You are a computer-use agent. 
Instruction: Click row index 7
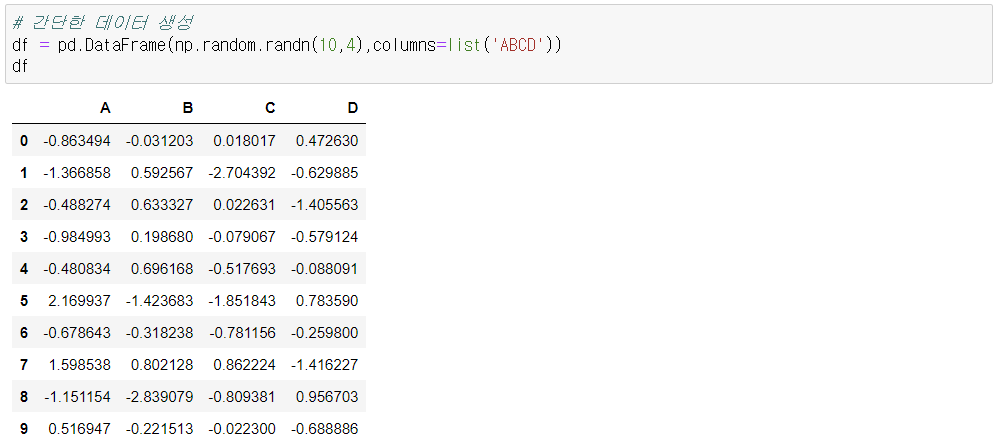click(24, 365)
